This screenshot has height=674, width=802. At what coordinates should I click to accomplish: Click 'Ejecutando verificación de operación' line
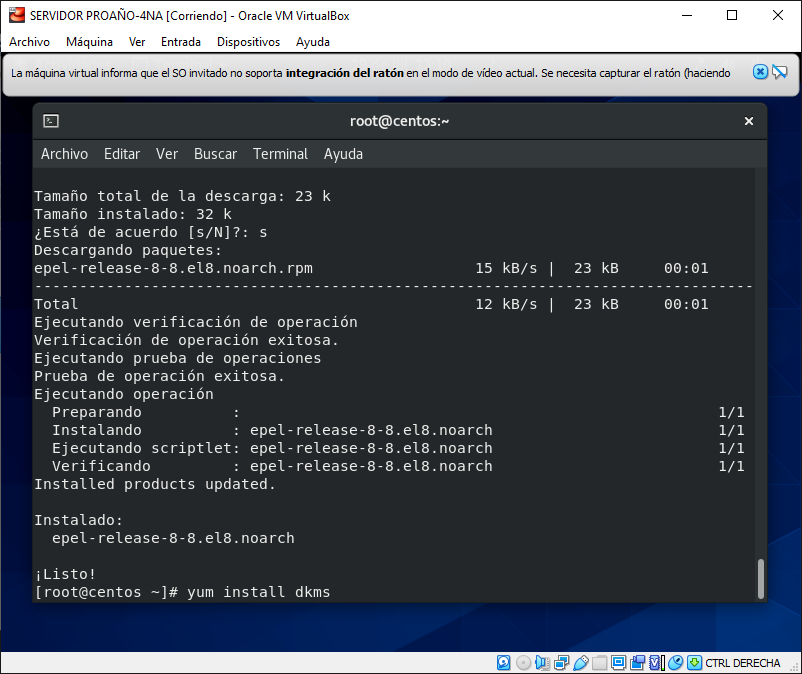click(x=196, y=322)
